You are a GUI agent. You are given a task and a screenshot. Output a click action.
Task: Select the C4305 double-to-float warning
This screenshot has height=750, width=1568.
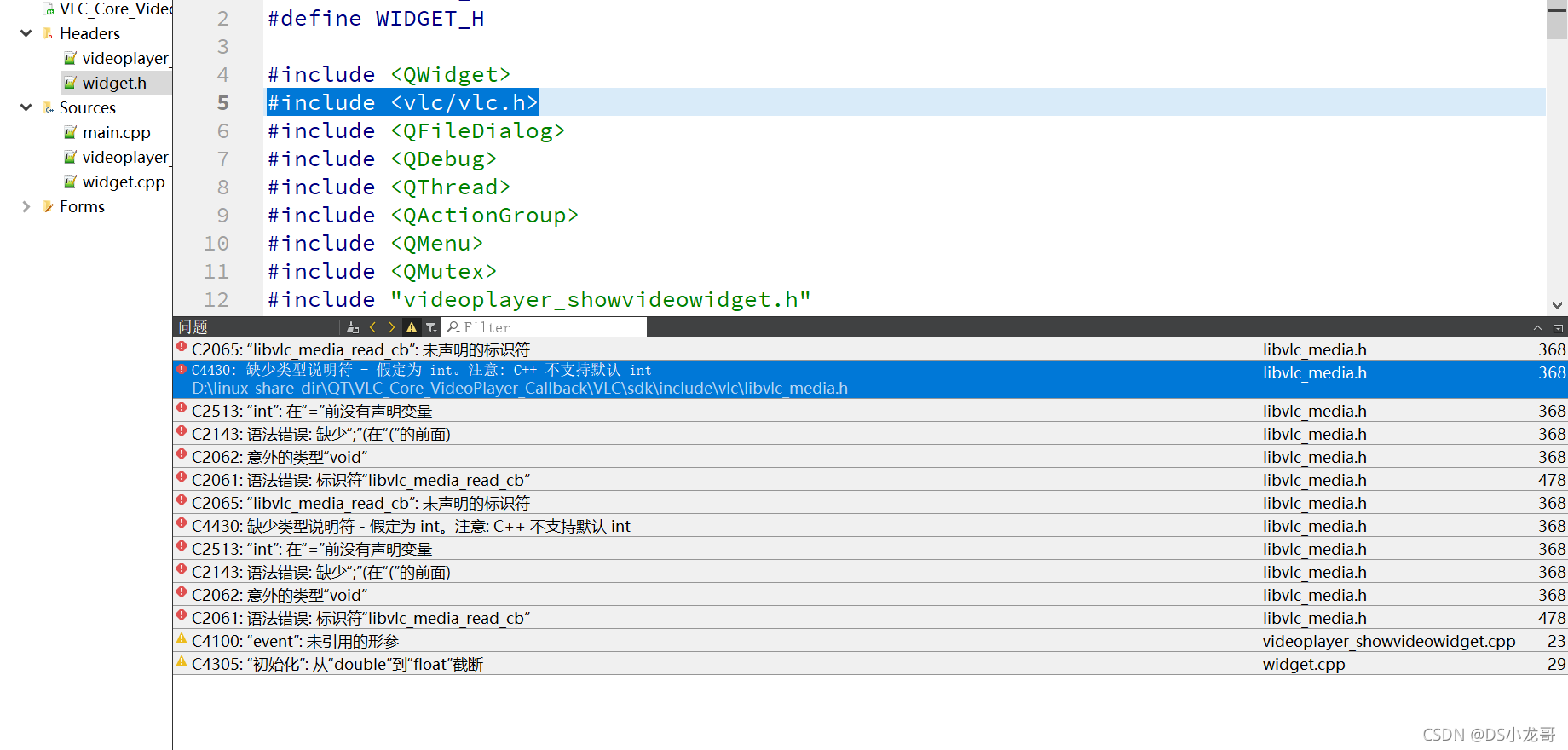[870, 664]
